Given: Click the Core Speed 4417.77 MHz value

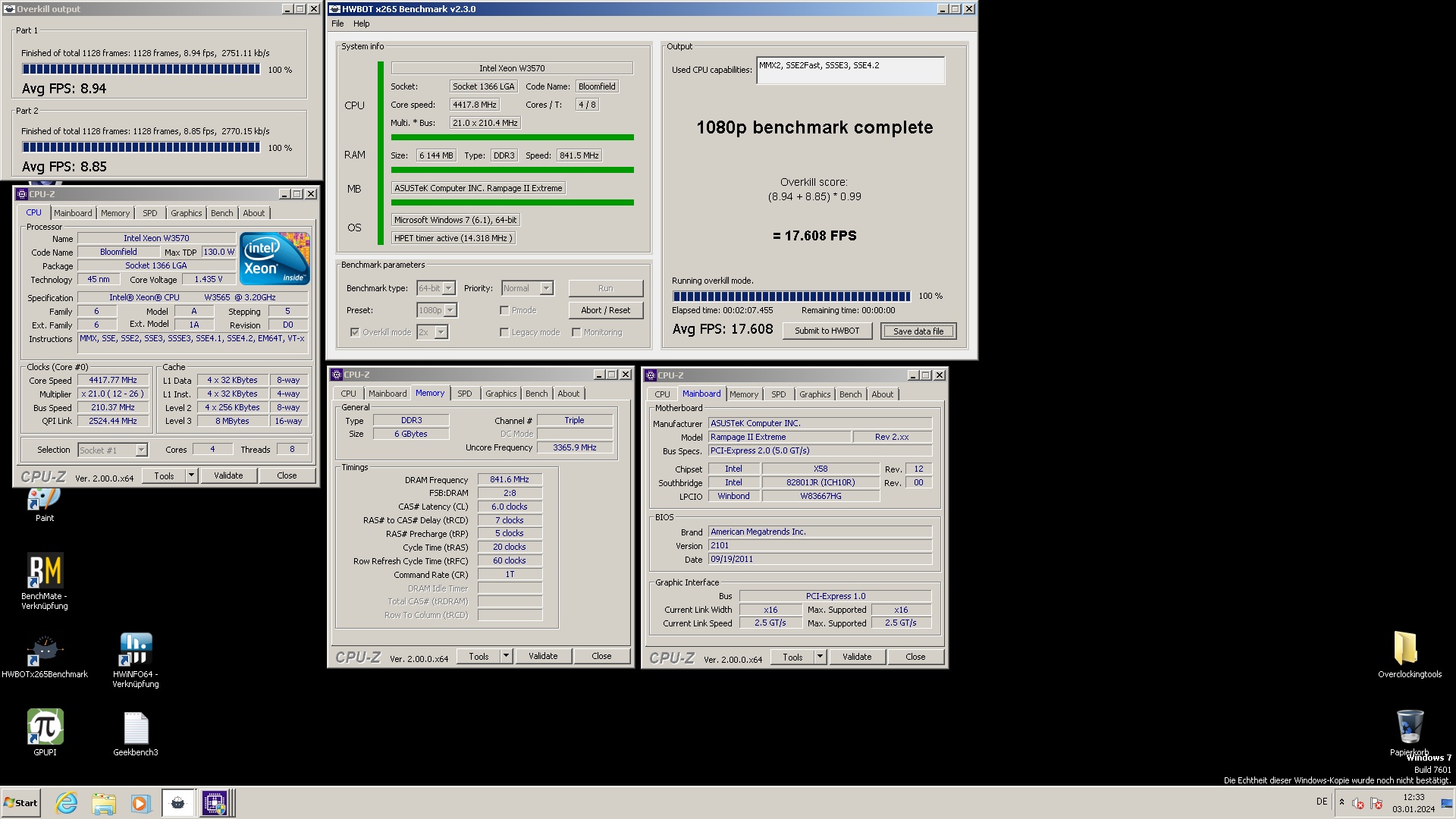Looking at the screenshot, I should [x=113, y=381].
